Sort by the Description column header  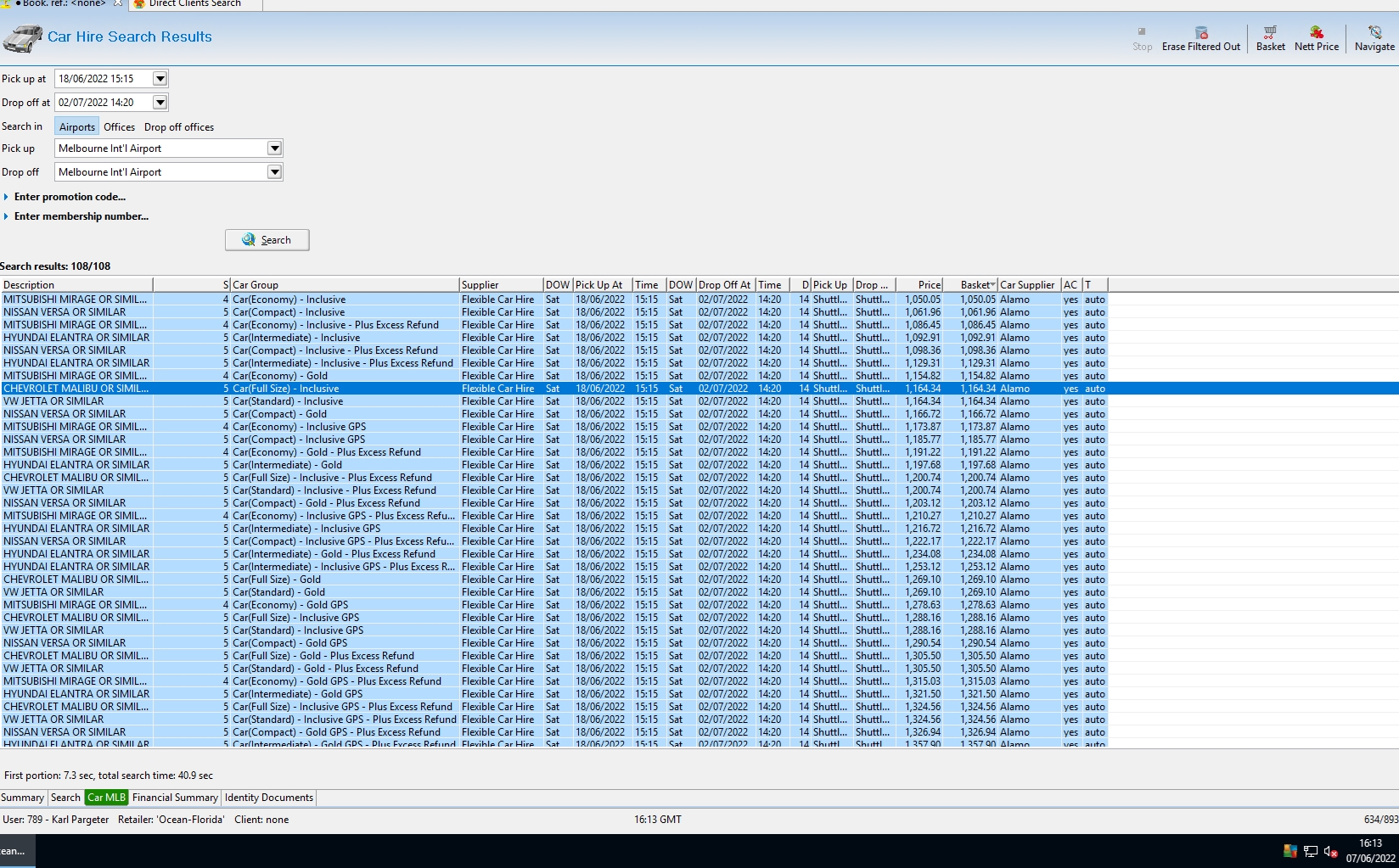coord(76,285)
